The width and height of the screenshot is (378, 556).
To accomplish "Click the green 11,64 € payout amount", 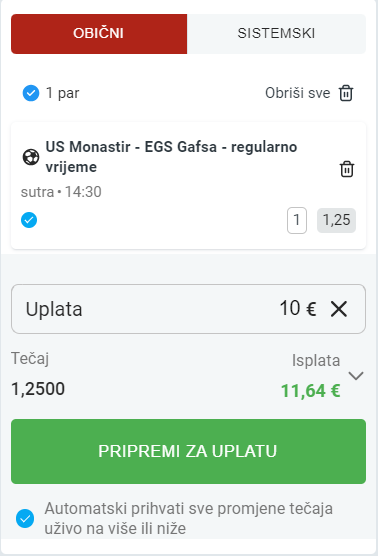I will tap(311, 390).
